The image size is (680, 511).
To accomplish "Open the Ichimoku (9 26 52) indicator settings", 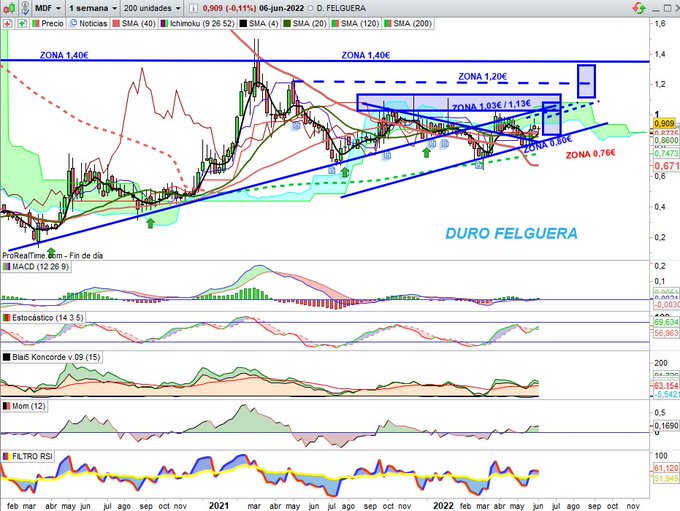I will point(197,23).
